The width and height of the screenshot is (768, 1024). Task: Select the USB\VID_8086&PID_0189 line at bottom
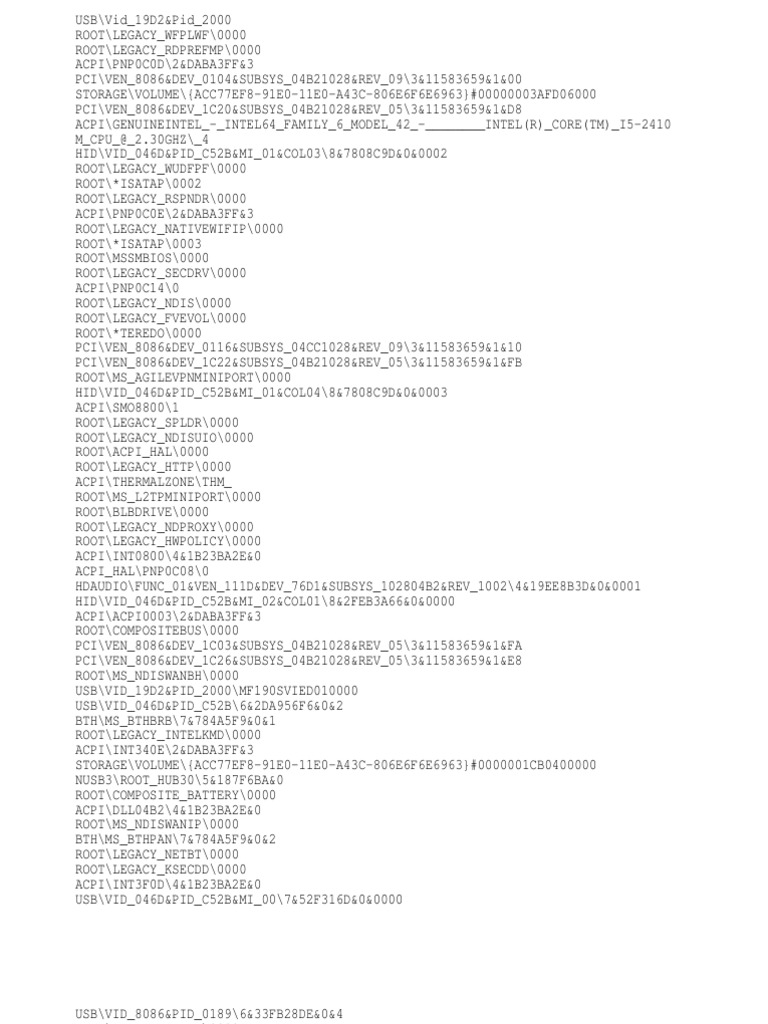(209, 1014)
